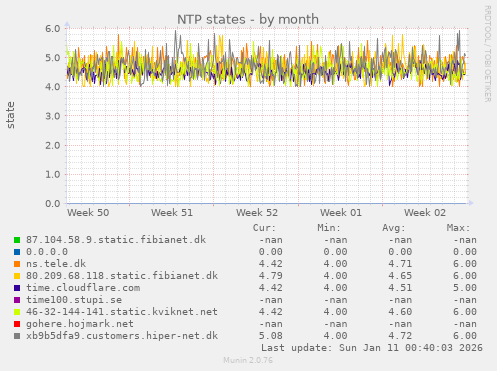Click the 'Week 52' x-axis label

[257, 213]
